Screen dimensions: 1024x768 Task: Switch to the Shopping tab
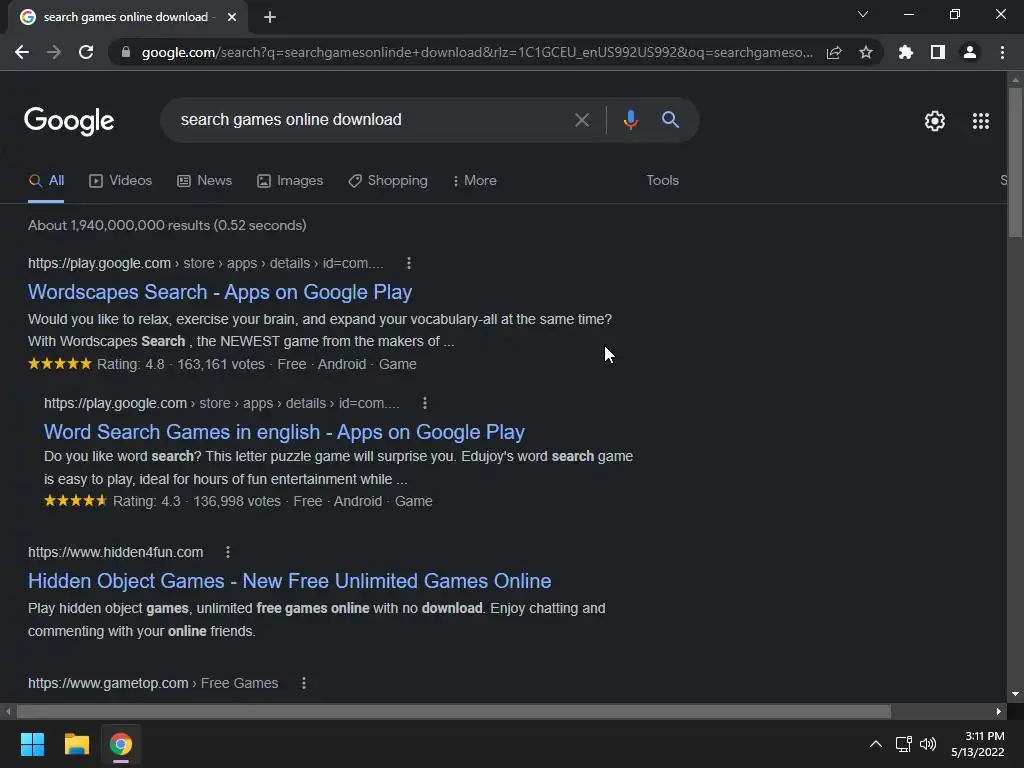(x=388, y=181)
